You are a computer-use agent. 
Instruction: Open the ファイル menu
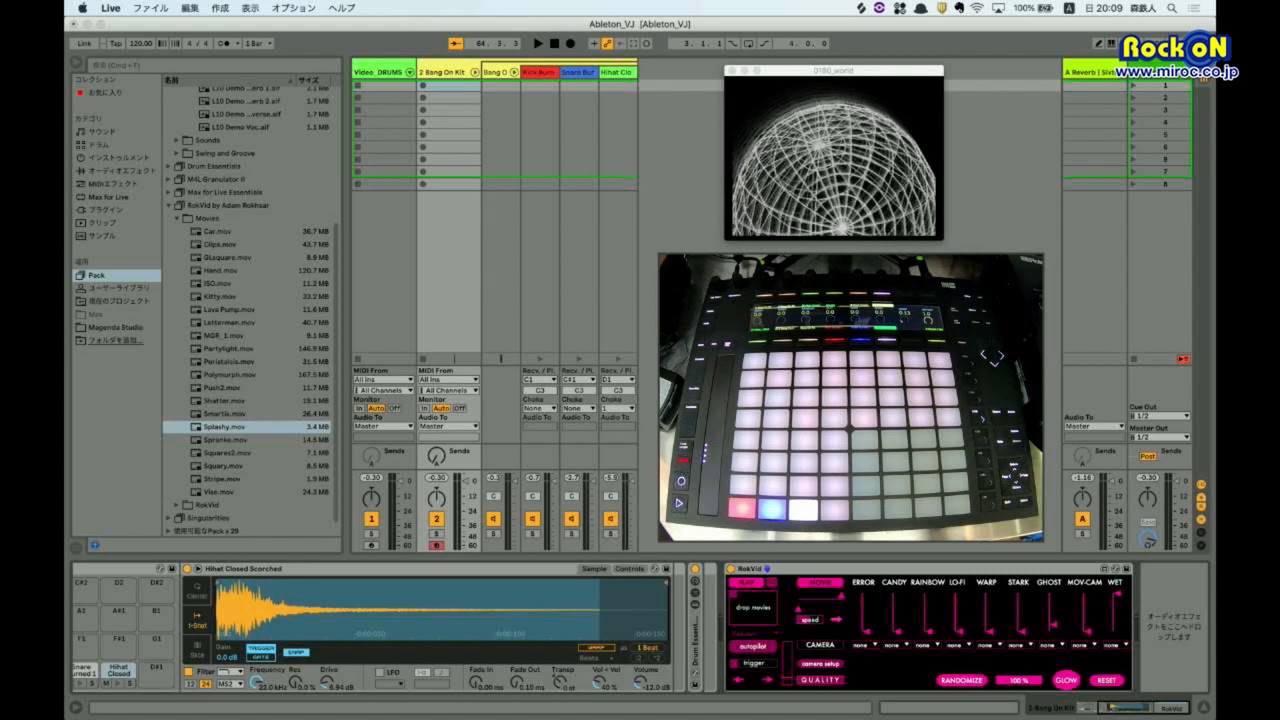(151, 8)
